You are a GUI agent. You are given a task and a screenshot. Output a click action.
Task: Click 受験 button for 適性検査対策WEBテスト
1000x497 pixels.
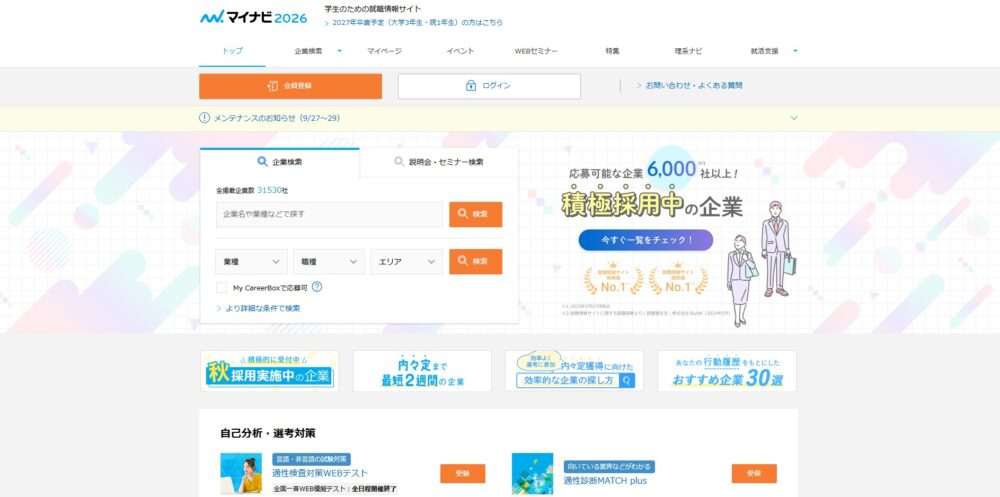pyautogui.click(x=462, y=473)
